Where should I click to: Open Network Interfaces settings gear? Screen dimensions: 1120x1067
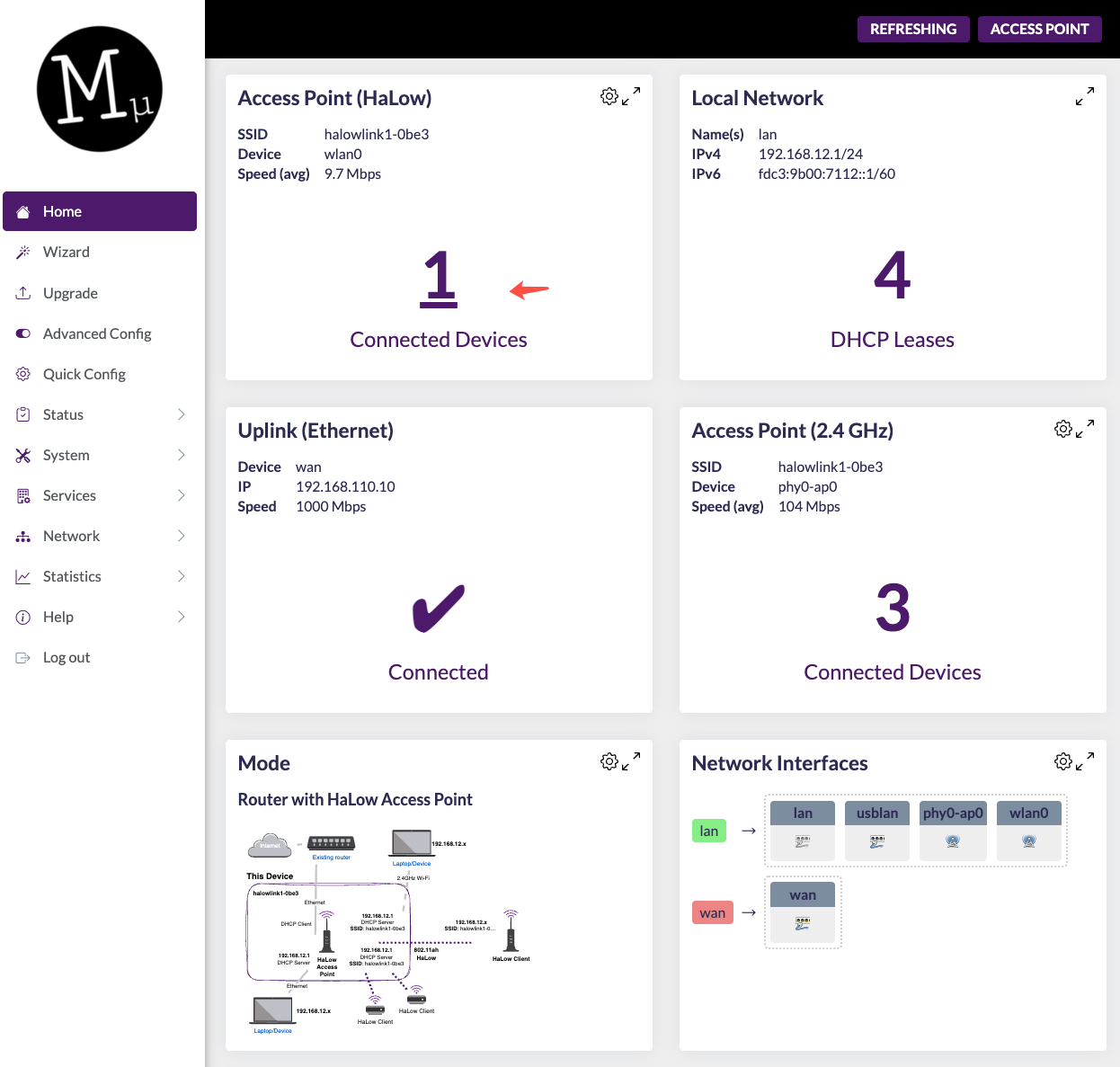coord(1063,761)
